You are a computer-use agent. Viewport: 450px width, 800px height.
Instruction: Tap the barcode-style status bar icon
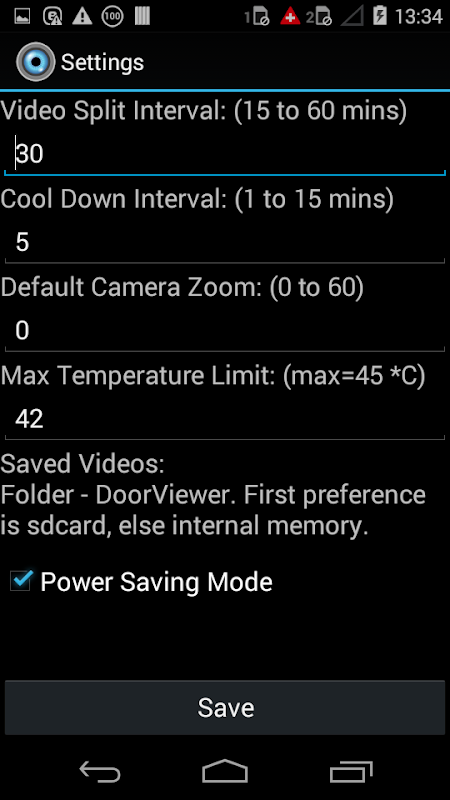(142, 17)
